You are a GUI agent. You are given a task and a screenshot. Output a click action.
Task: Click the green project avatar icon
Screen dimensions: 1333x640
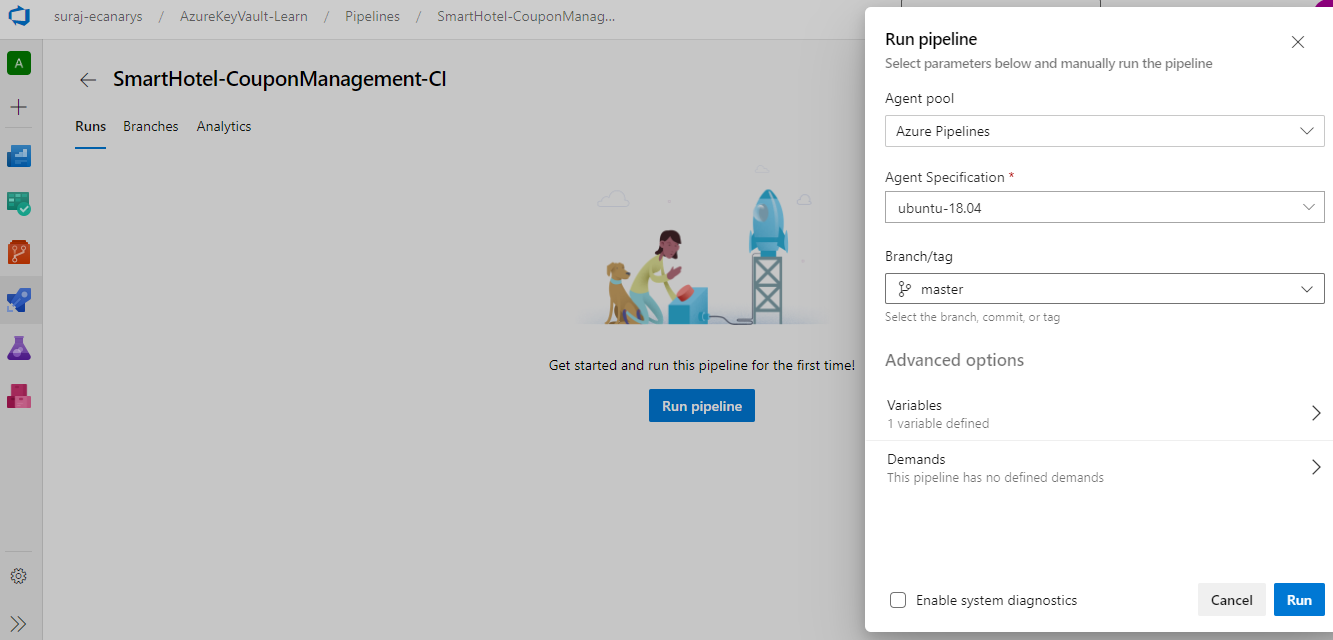[19, 64]
